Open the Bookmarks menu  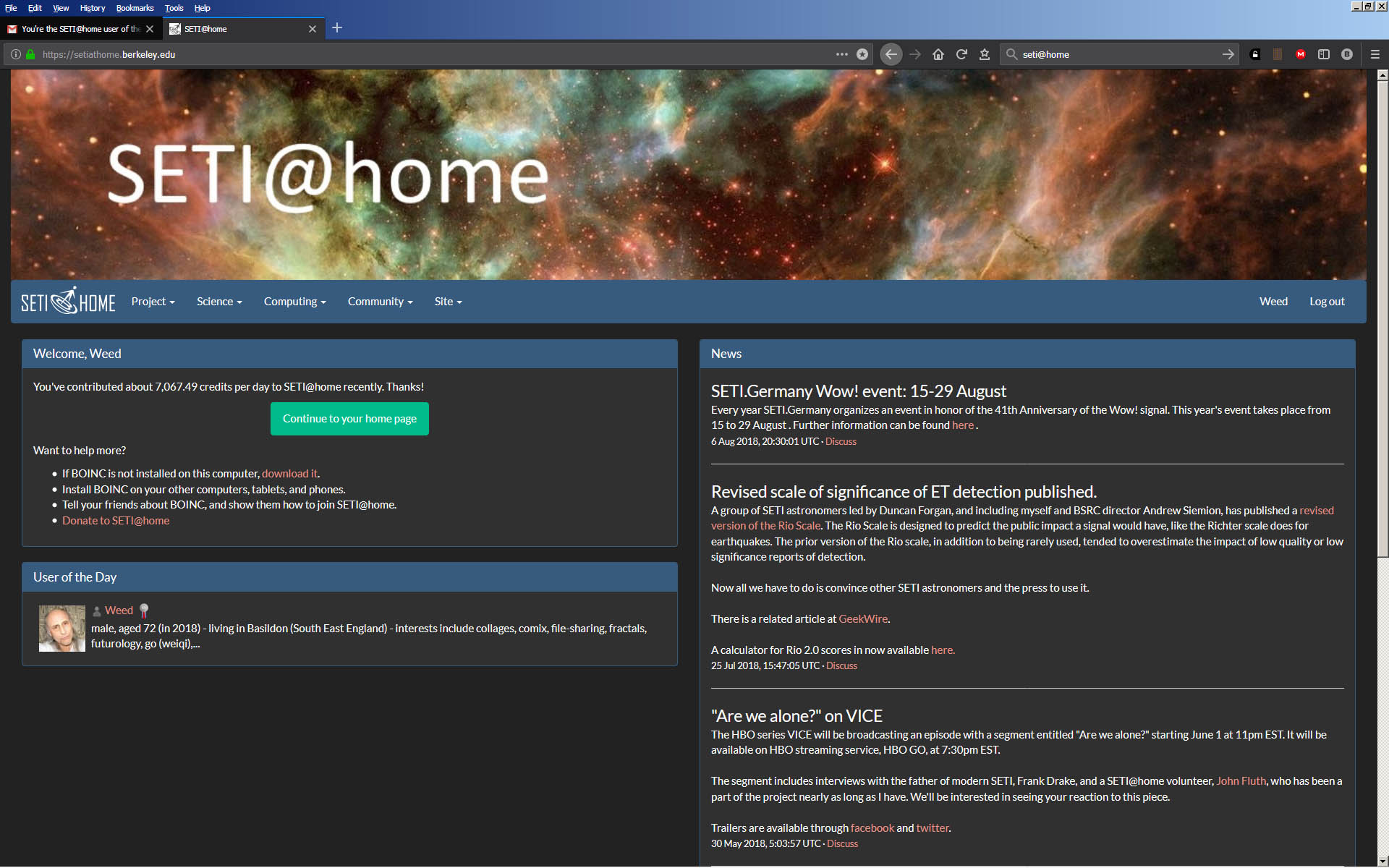[135, 8]
